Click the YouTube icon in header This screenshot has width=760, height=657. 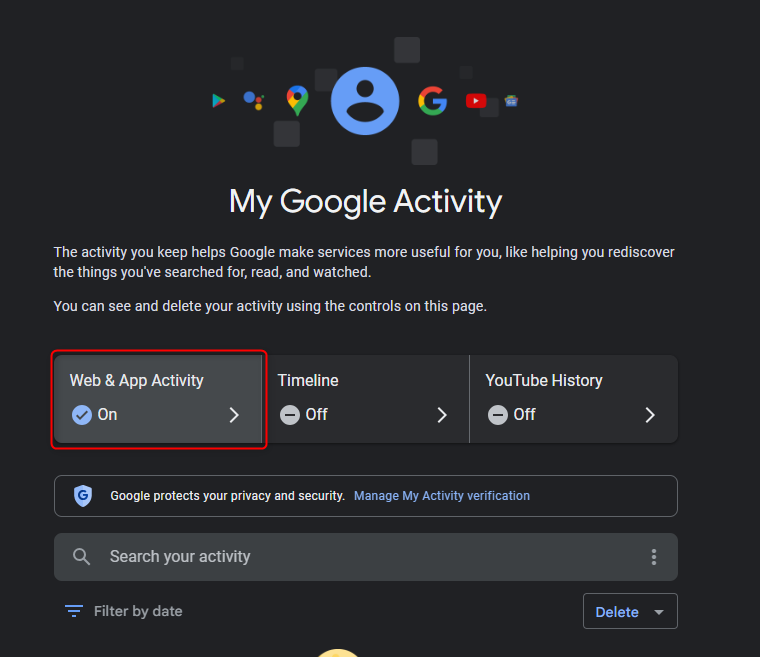point(476,100)
